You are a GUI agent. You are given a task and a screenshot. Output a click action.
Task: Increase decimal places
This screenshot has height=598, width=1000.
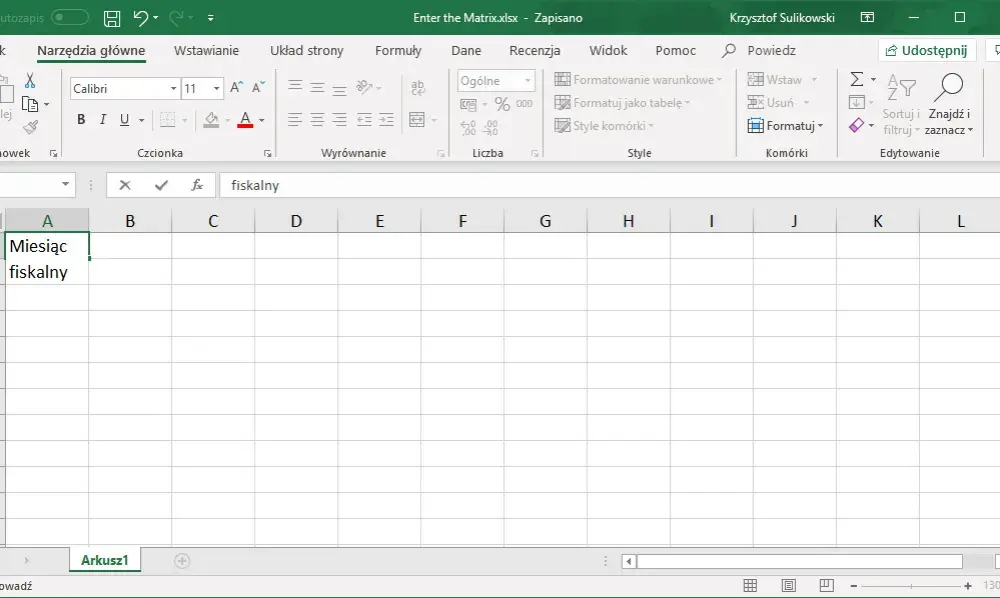tap(468, 128)
